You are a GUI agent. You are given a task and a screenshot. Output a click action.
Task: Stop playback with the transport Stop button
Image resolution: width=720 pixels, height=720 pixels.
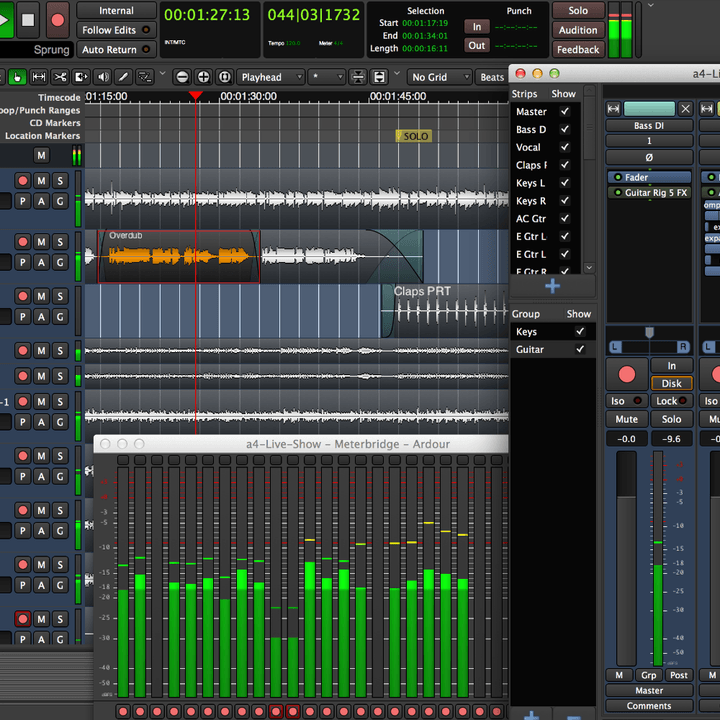click(x=28, y=20)
